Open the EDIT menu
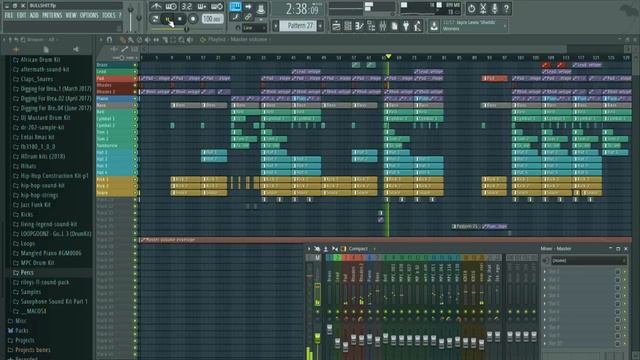The height and width of the screenshot is (360, 640). click(22, 15)
